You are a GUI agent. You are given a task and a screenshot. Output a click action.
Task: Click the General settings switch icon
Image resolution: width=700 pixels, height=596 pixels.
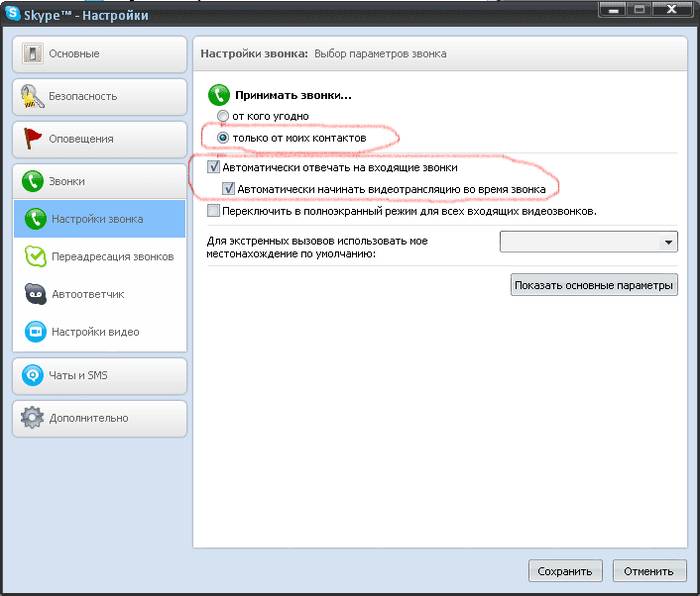(x=34, y=54)
